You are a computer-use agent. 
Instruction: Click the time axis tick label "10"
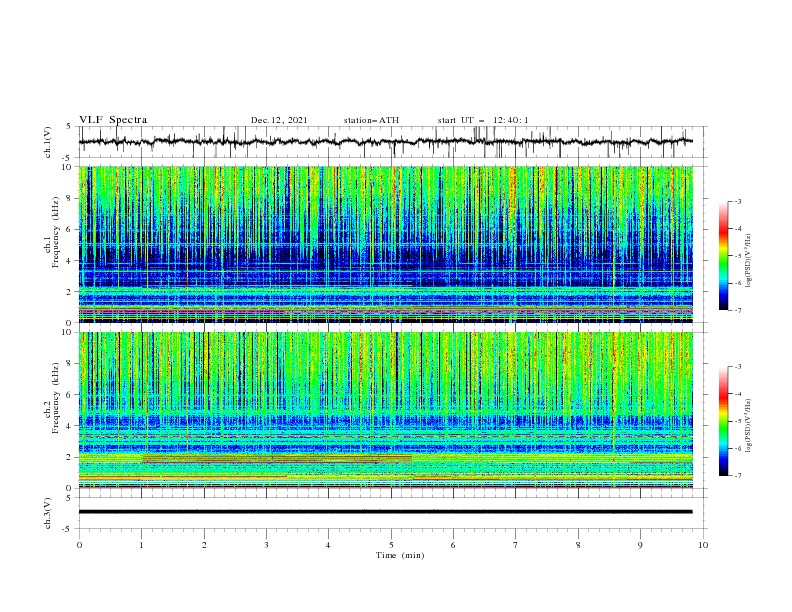703,545
